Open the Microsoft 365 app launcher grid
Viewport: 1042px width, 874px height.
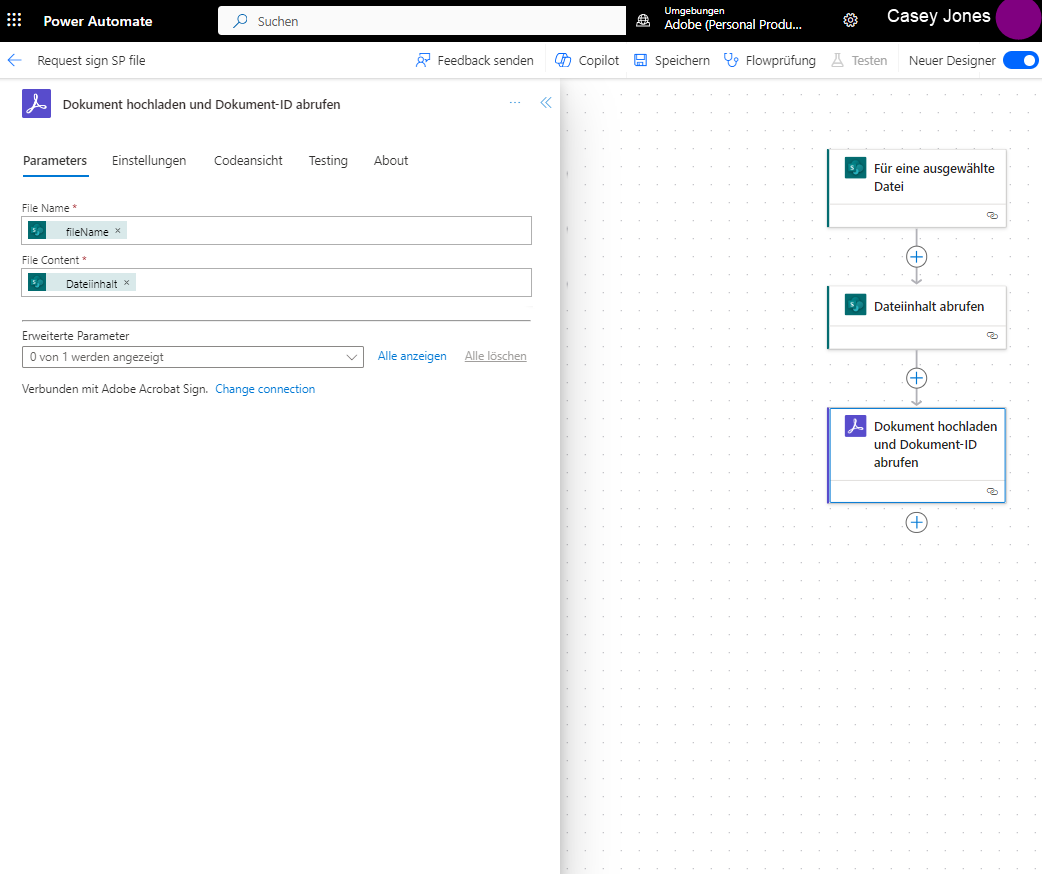tap(14, 20)
